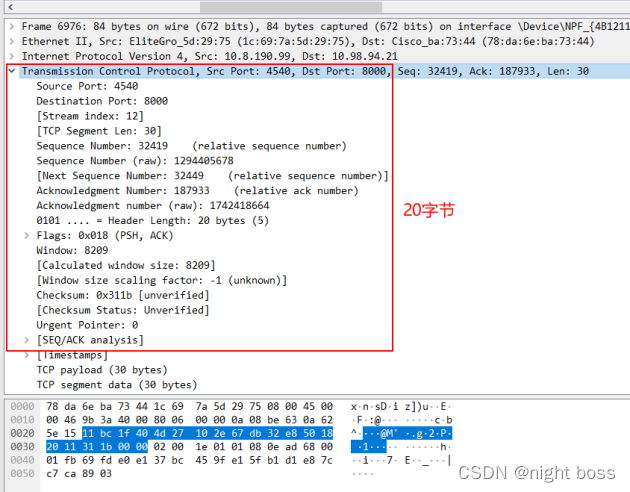Select the Window: 8209 row
The width and height of the screenshot is (630, 492).
tap(72, 251)
